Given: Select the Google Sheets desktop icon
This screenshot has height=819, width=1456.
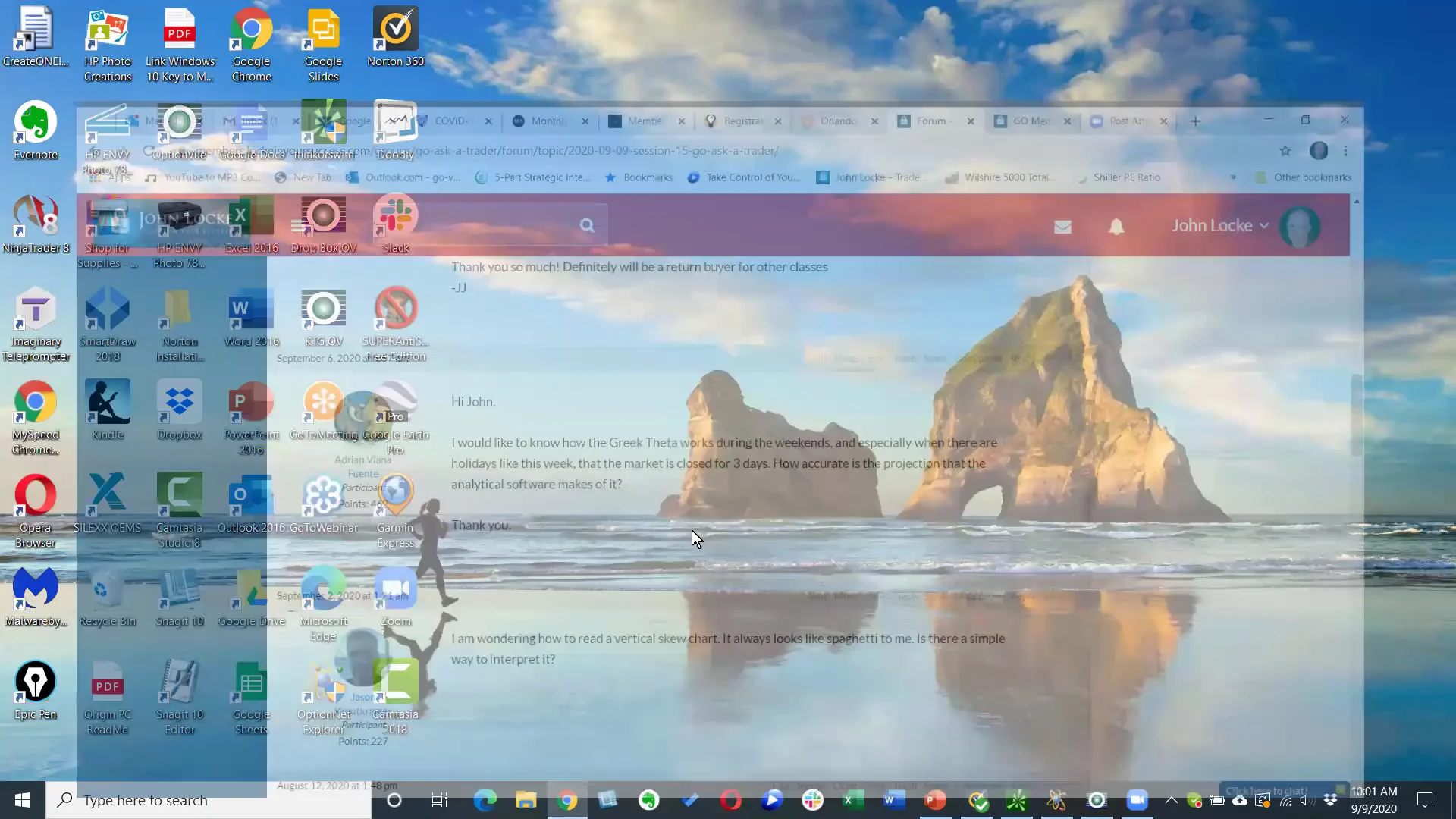Looking at the screenshot, I should (251, 698).
